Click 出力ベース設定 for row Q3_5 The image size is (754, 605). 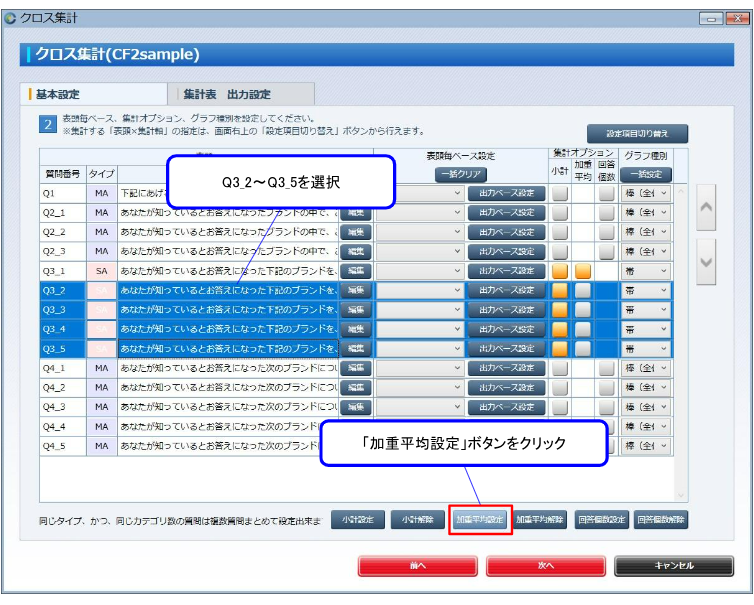point(507,349)
